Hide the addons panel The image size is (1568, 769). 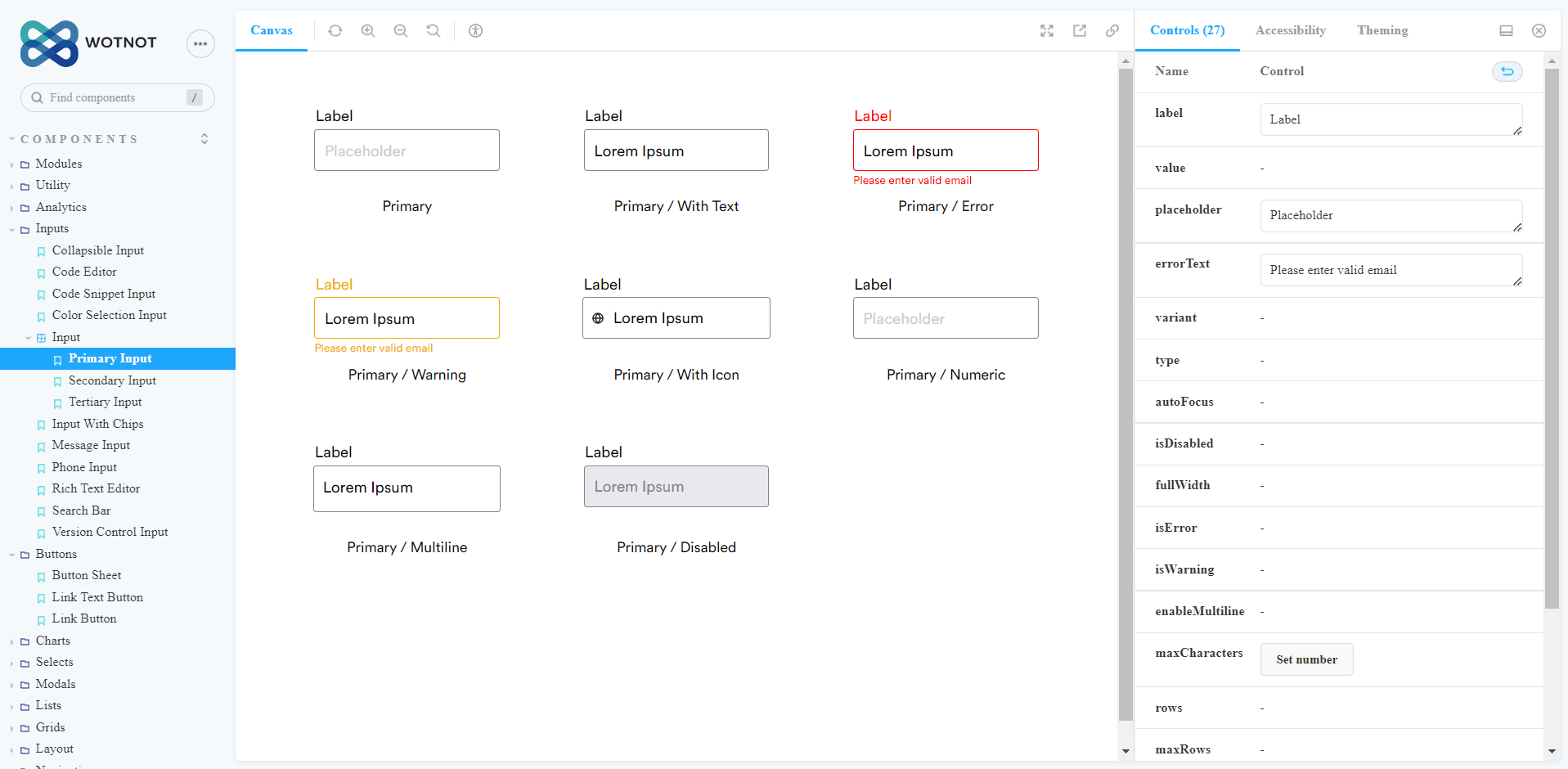[1539, 30]
